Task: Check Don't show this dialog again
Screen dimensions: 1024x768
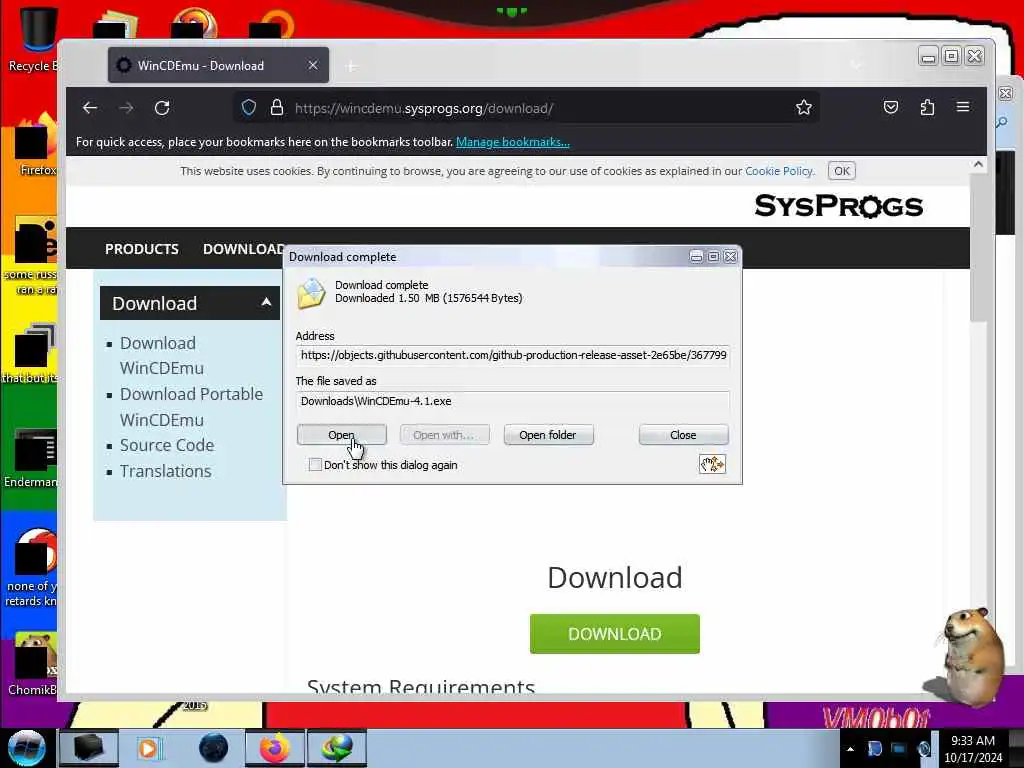Action: tap(315, 465)
